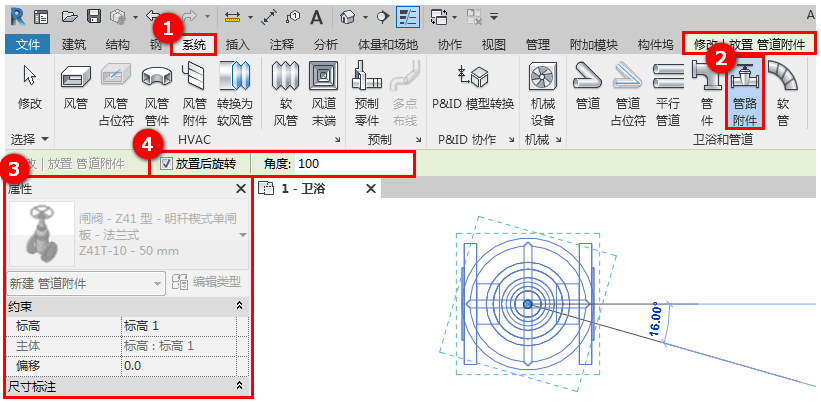Click the Close Inactive Views icon

pos(474,17)
